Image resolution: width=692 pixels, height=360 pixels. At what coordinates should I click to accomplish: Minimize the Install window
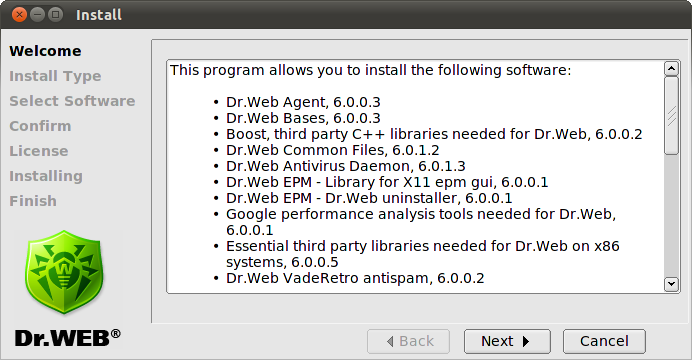pos(38,15)
